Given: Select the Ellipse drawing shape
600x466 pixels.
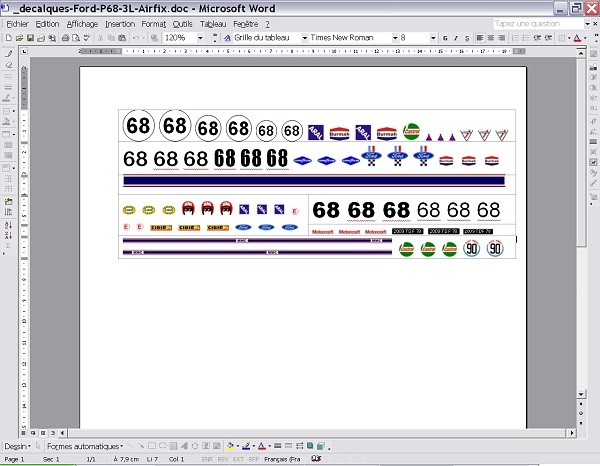Looking at the screenshot, I should [x=163, y=446].
